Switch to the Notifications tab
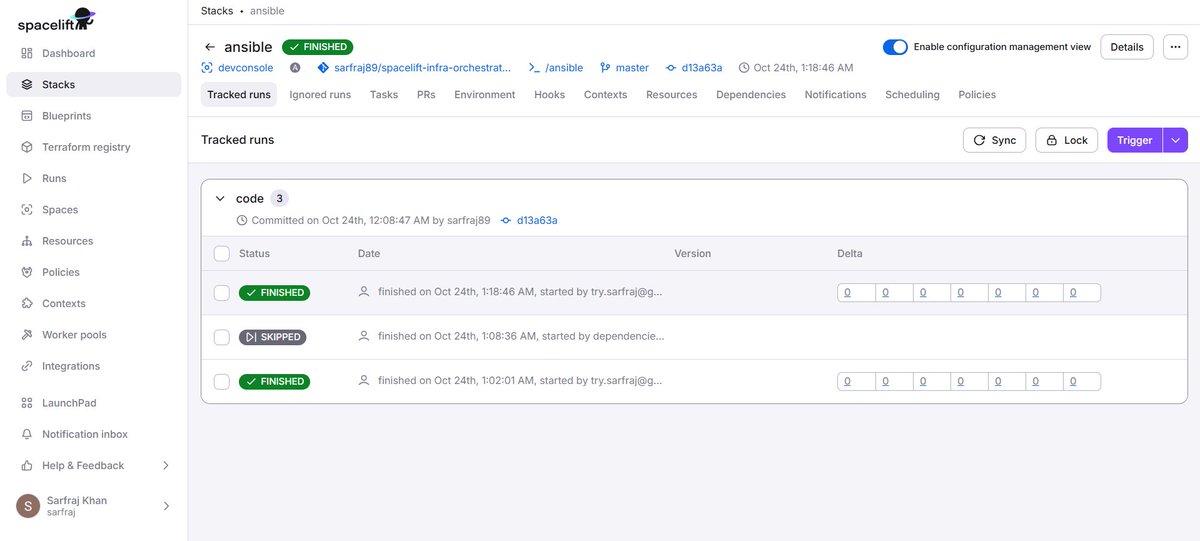 [x=836, y=95]
